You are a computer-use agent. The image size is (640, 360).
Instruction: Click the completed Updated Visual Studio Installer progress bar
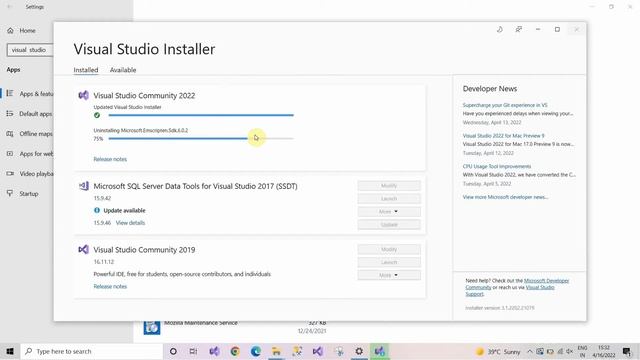point(201,115)
